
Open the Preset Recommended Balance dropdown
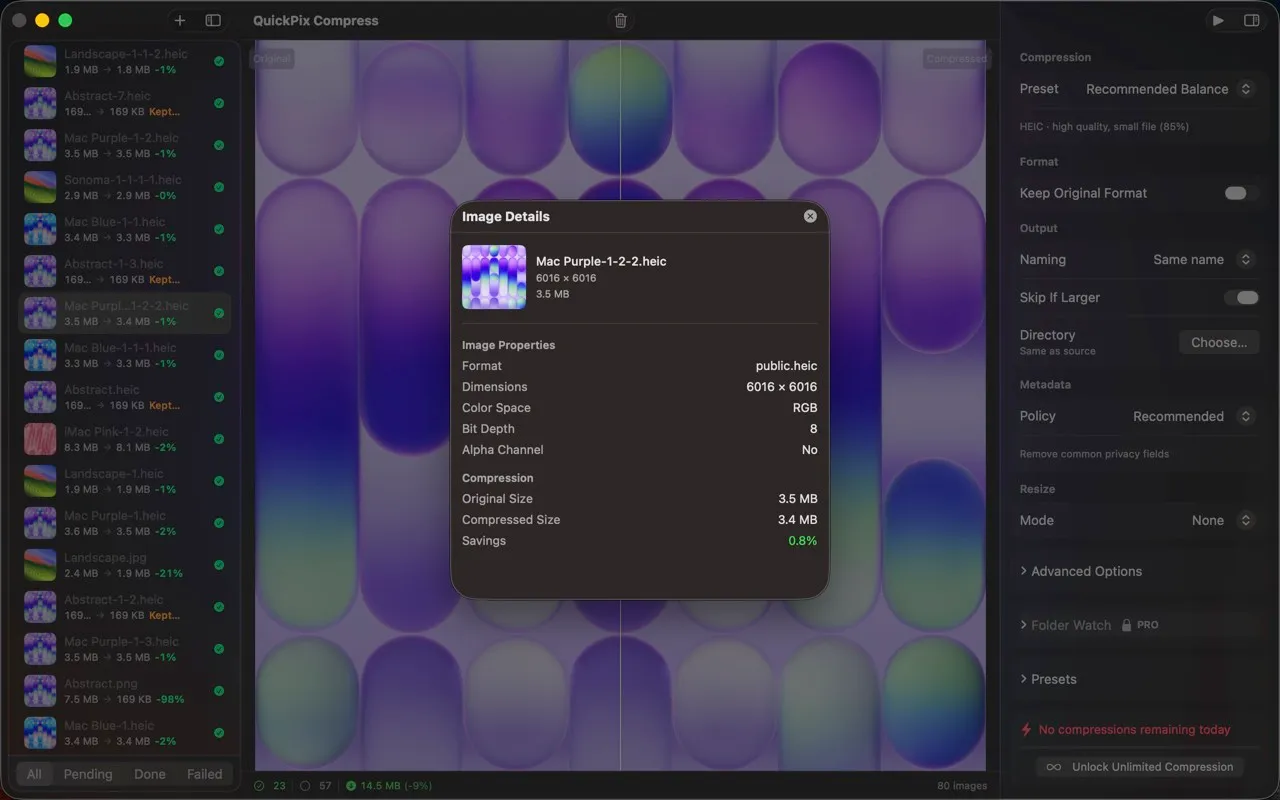[1169, 89]
